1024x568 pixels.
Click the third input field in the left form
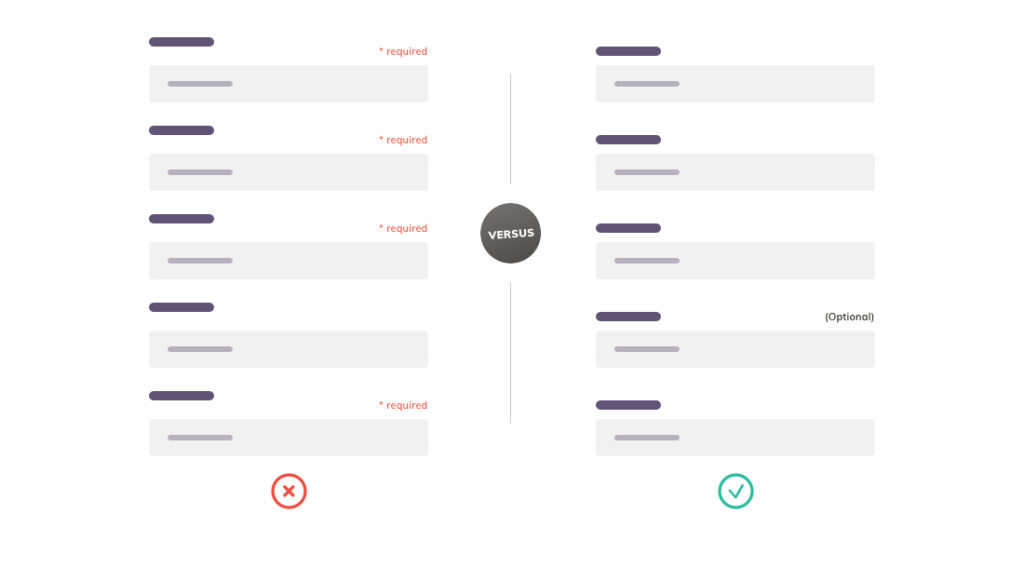288,260
